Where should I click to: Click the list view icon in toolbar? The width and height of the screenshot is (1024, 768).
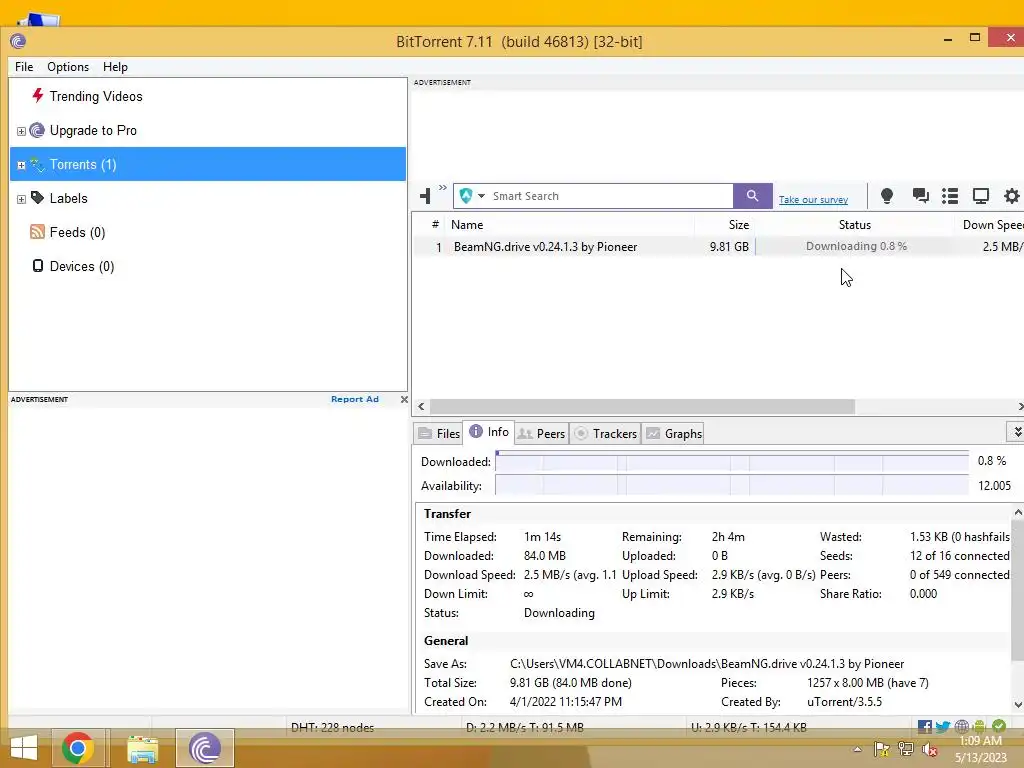(950, 196)
